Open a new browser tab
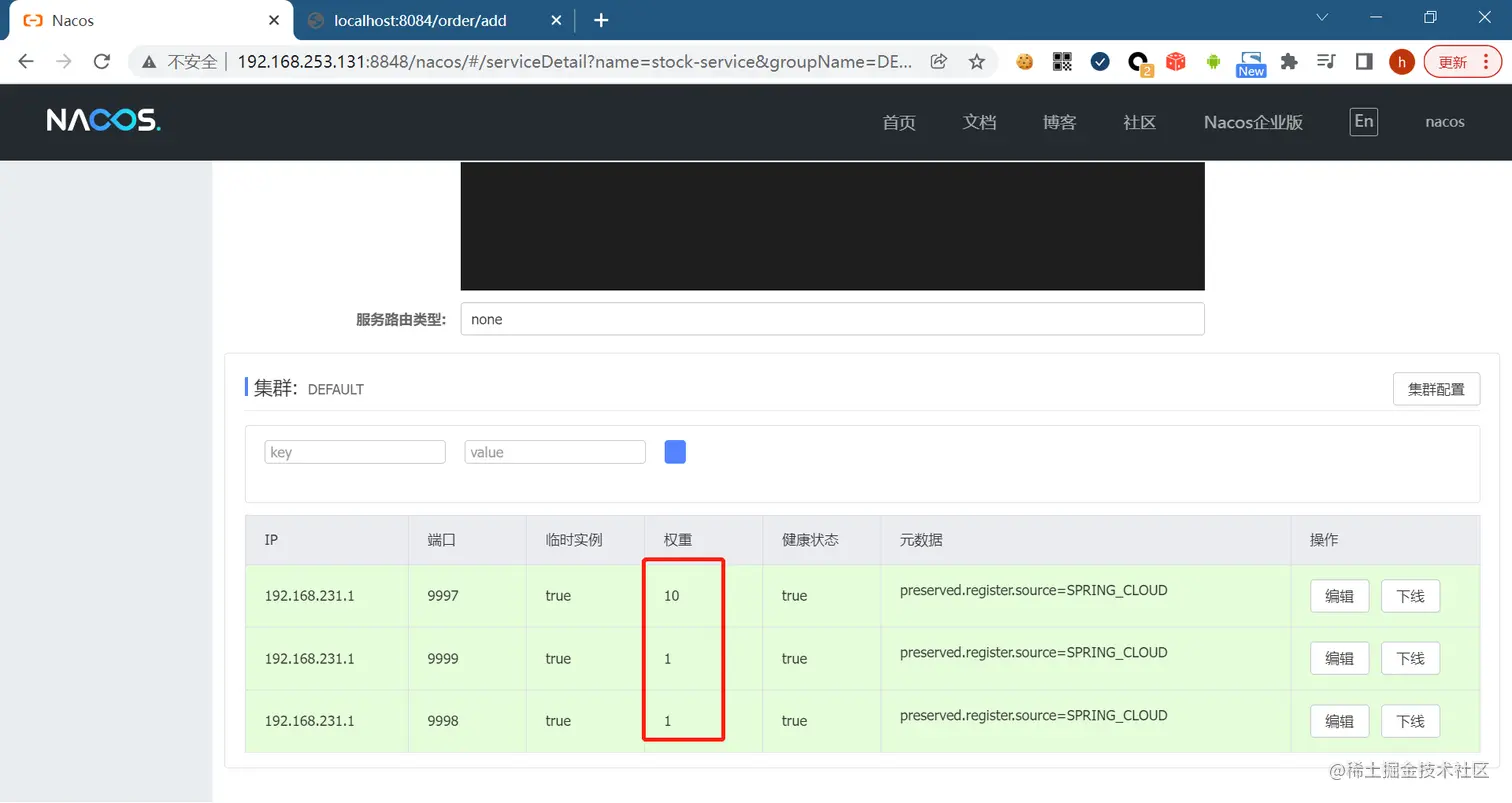The height and width of the screenshot is (803, 1512). point(601,20)
